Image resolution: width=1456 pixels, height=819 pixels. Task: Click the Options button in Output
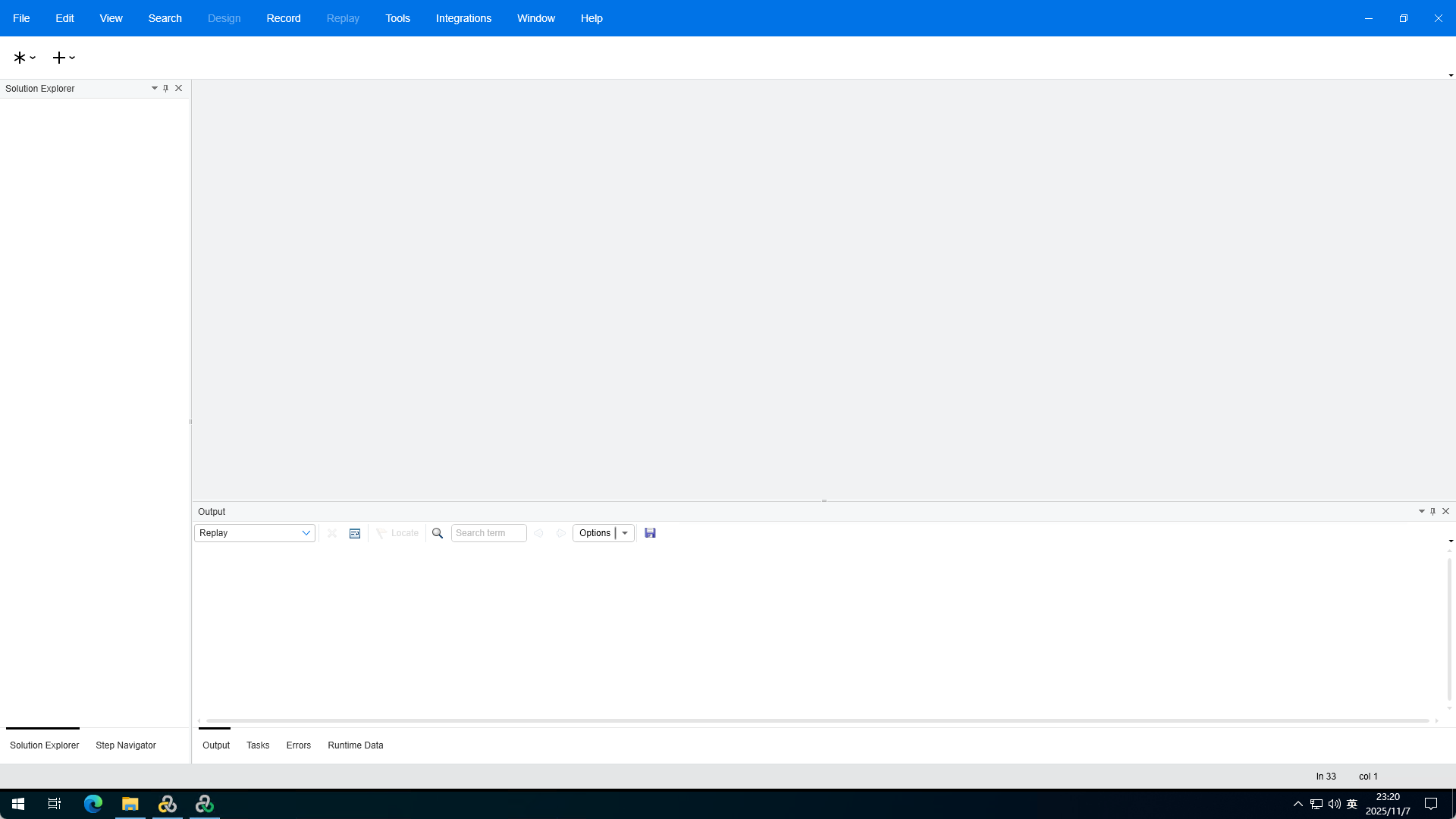tap(595, 533)
